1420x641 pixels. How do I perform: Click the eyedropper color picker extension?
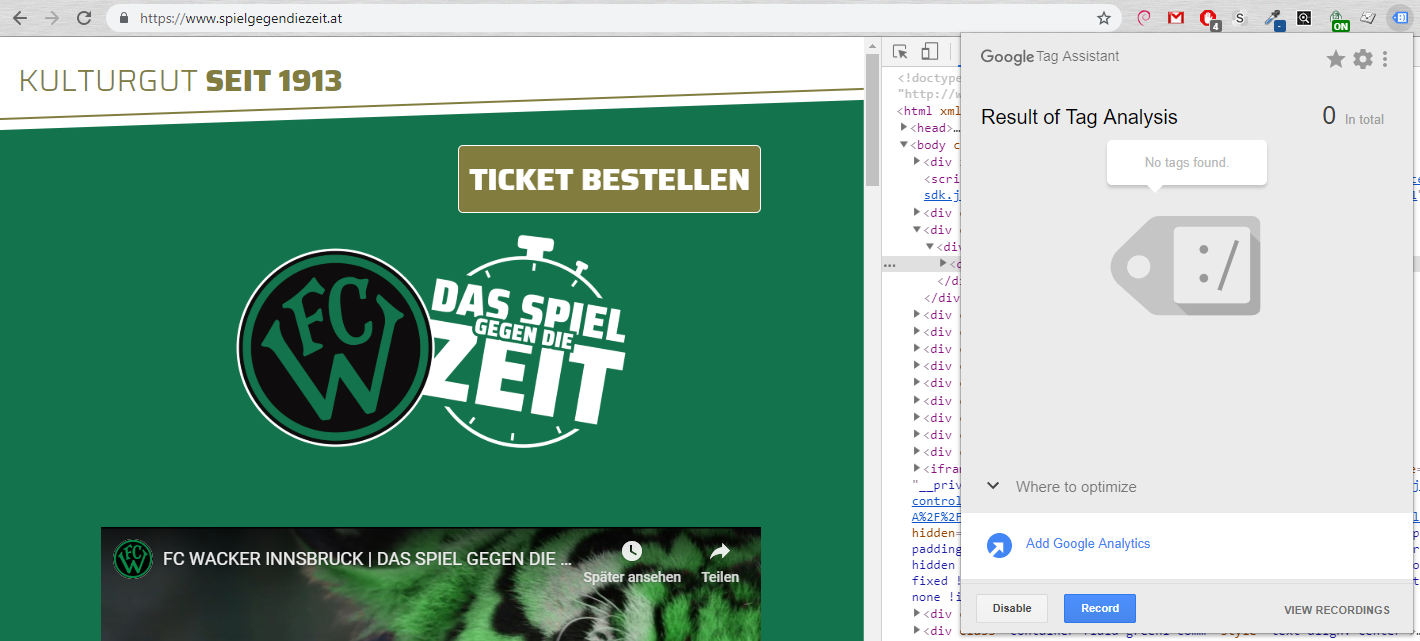coord(1273,18)
